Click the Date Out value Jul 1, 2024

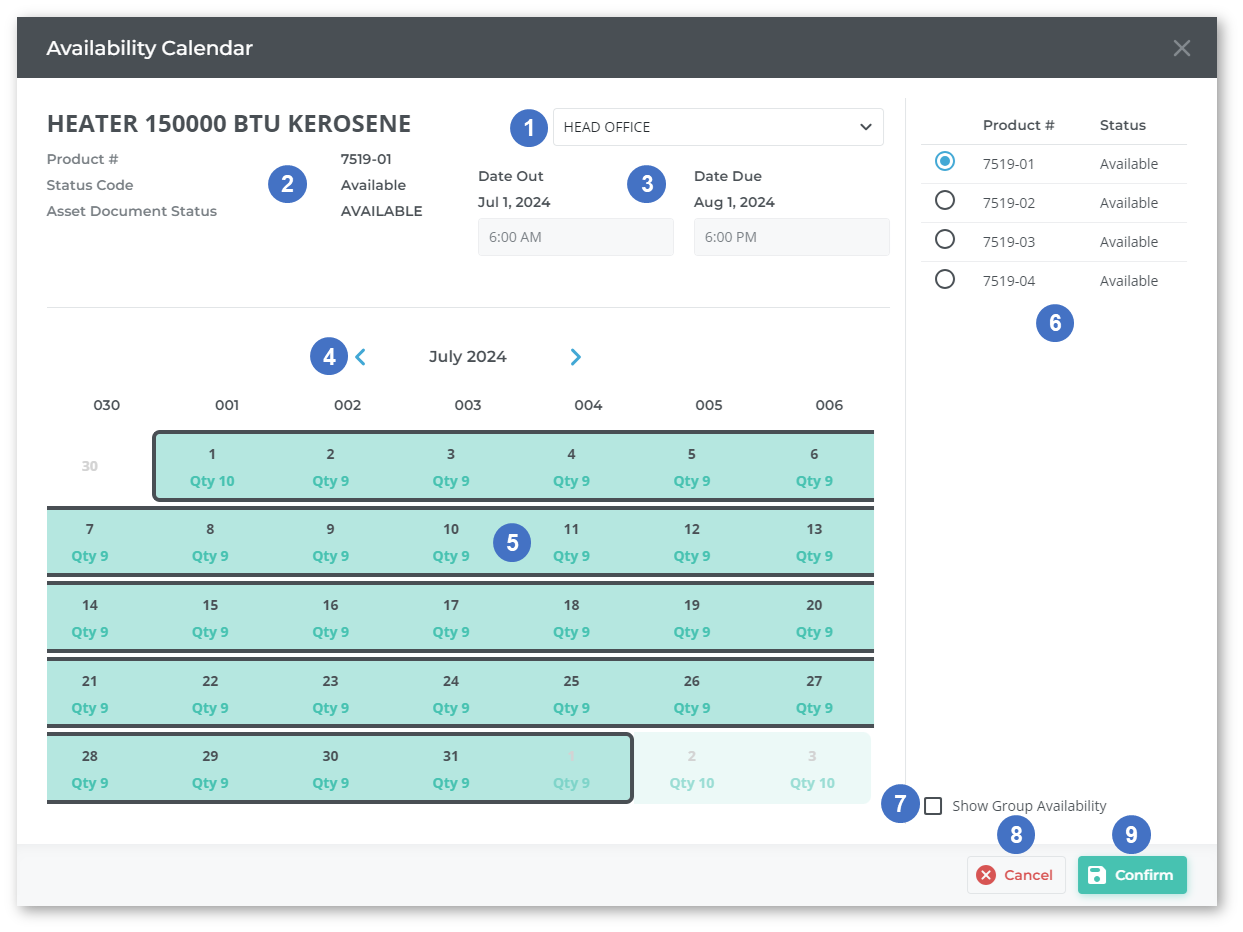coord(514,202)
